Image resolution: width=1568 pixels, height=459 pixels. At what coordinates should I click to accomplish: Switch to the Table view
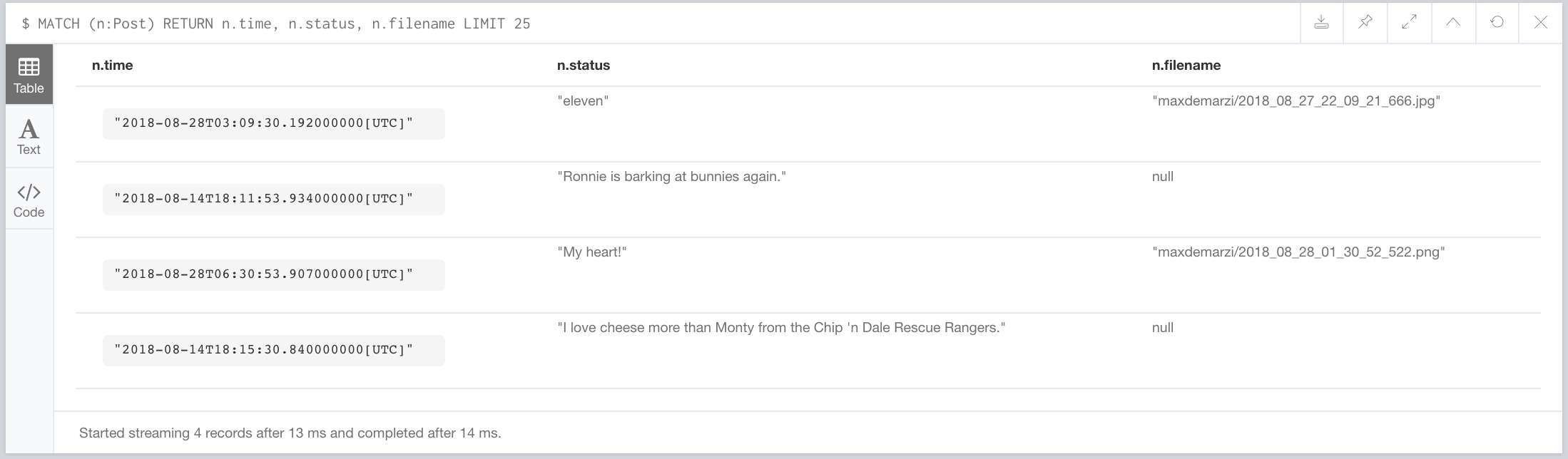[x=29, y=75]
